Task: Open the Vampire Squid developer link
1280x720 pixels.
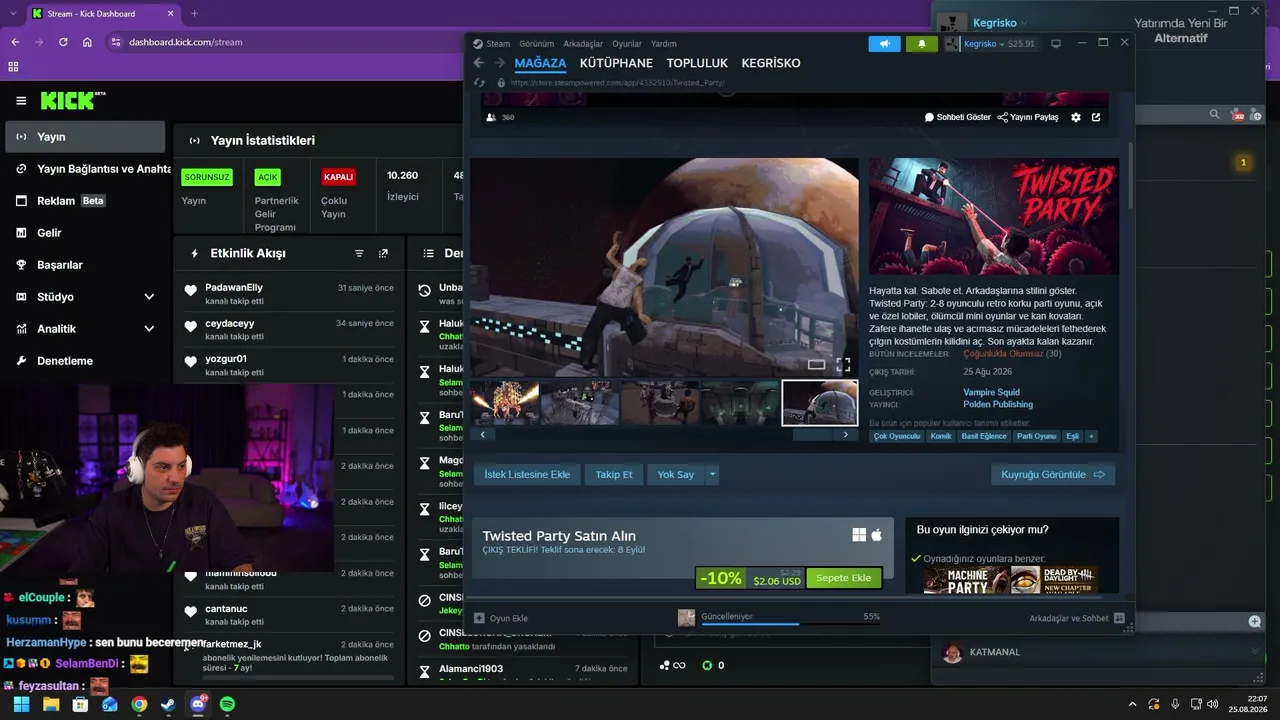Action: [x=992, y=393]
